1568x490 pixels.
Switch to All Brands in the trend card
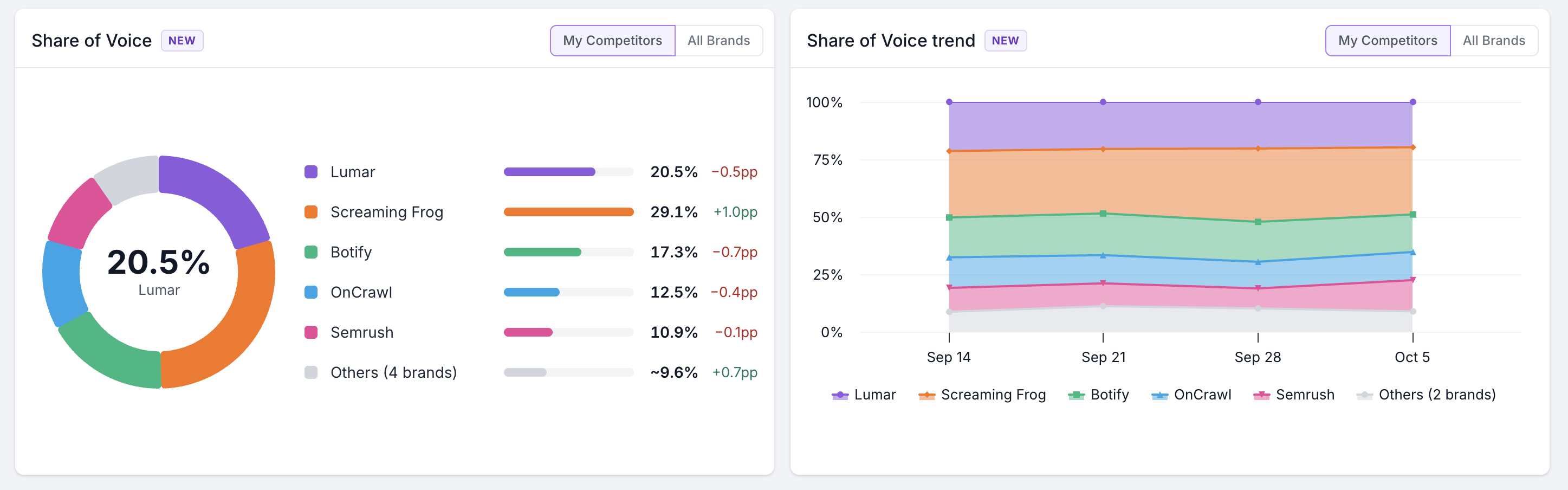(x=1494, y=41)
